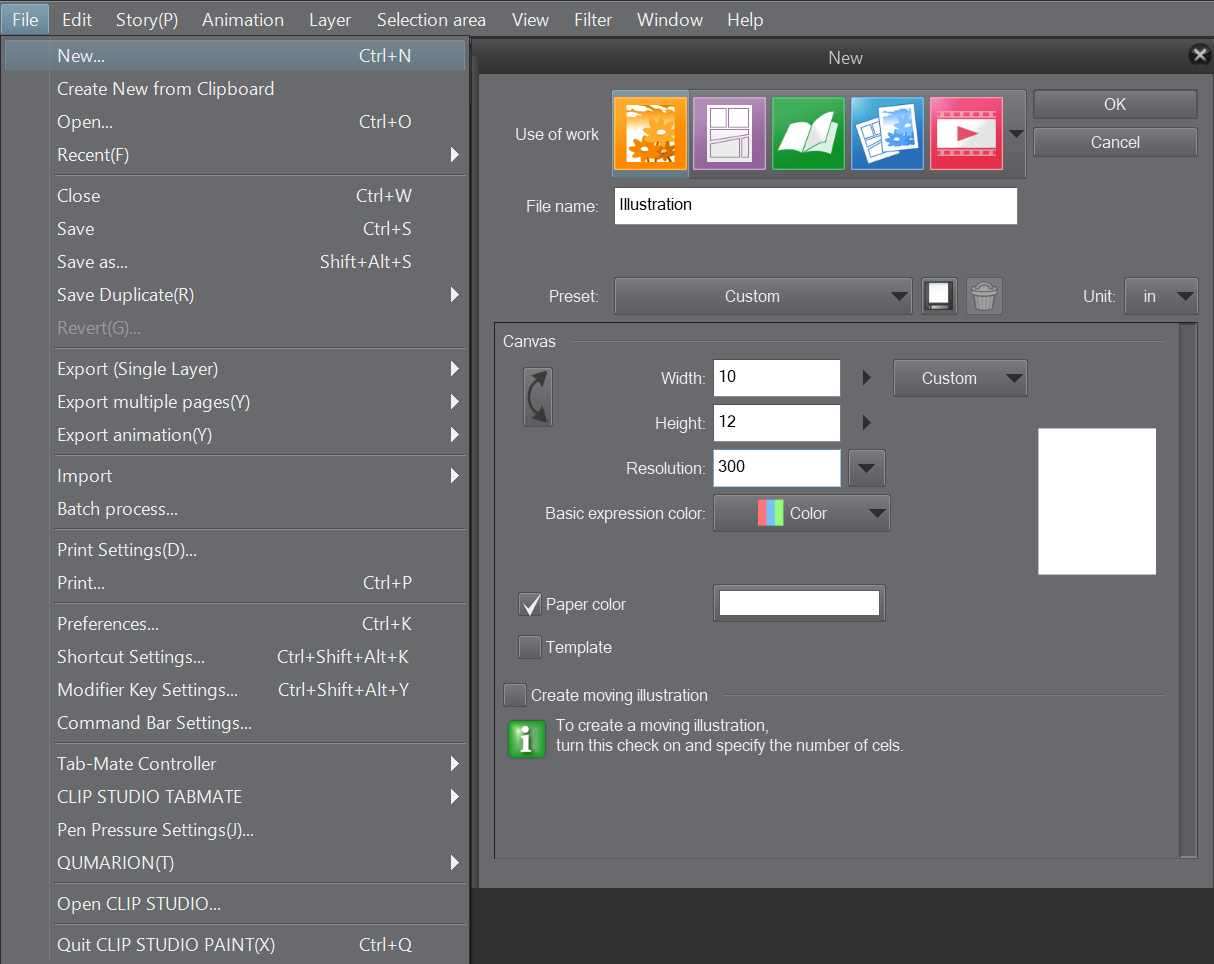Viewport: 1214px width, 964px height.
Task: Choose New... from File menu
Action: (x=235, y=56)
